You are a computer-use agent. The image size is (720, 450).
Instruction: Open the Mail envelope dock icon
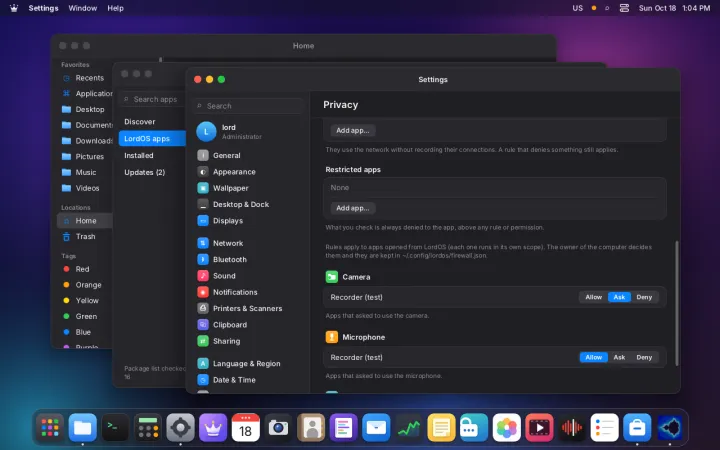(376, 428)
